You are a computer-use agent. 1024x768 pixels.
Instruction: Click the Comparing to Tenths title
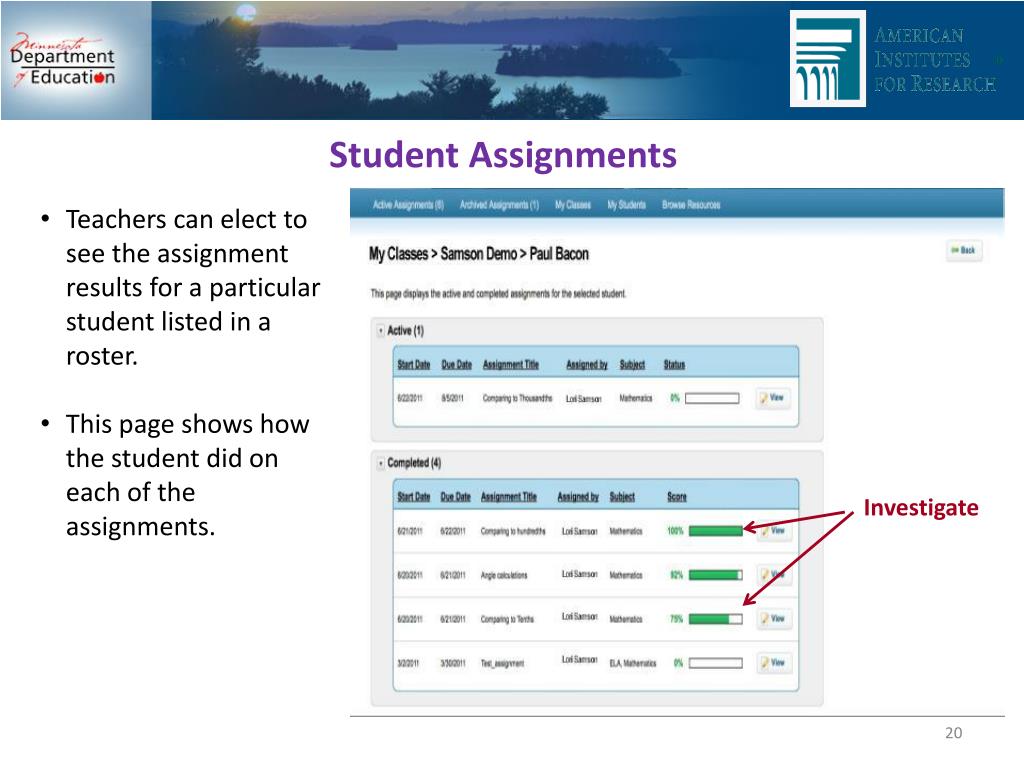click(507, 619)
